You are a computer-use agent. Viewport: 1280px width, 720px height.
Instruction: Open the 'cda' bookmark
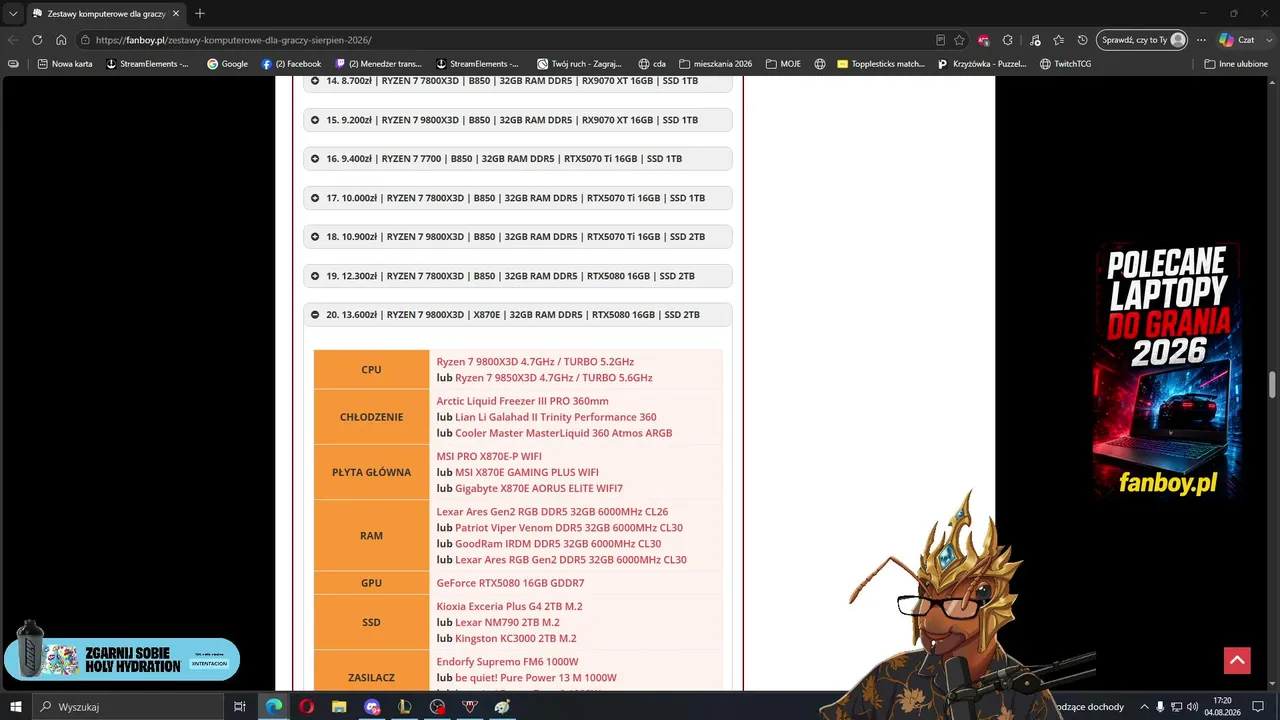point(652,64)
